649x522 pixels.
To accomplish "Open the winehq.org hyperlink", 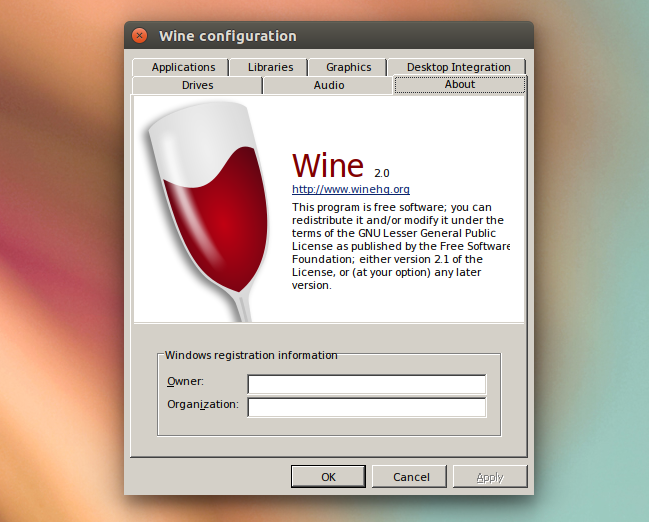I will 350,189.
